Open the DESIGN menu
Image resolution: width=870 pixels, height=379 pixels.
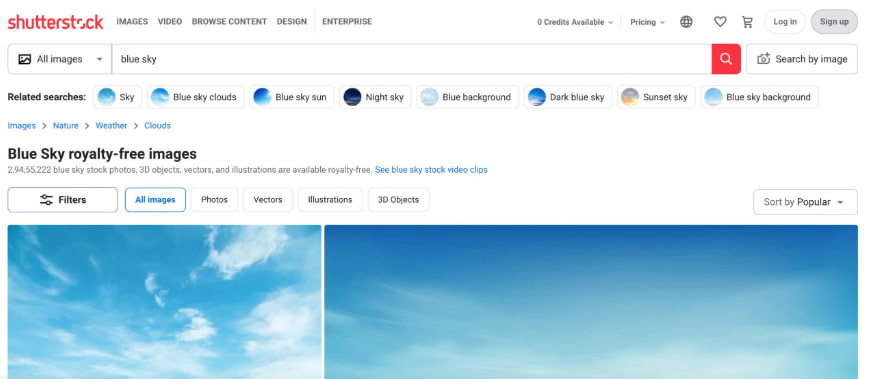[x=292, y=22]
